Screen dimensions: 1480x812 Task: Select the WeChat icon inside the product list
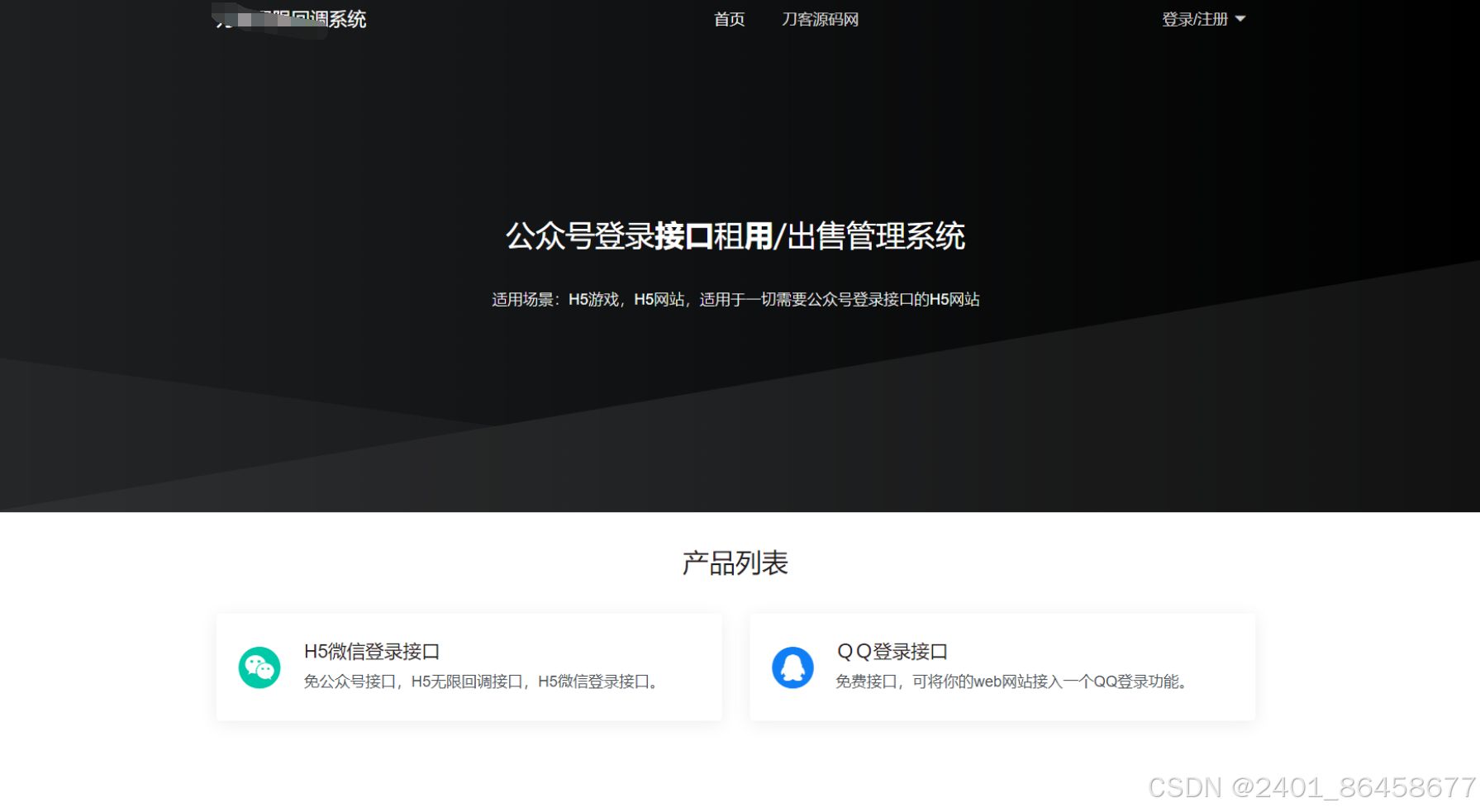(259, 666)
